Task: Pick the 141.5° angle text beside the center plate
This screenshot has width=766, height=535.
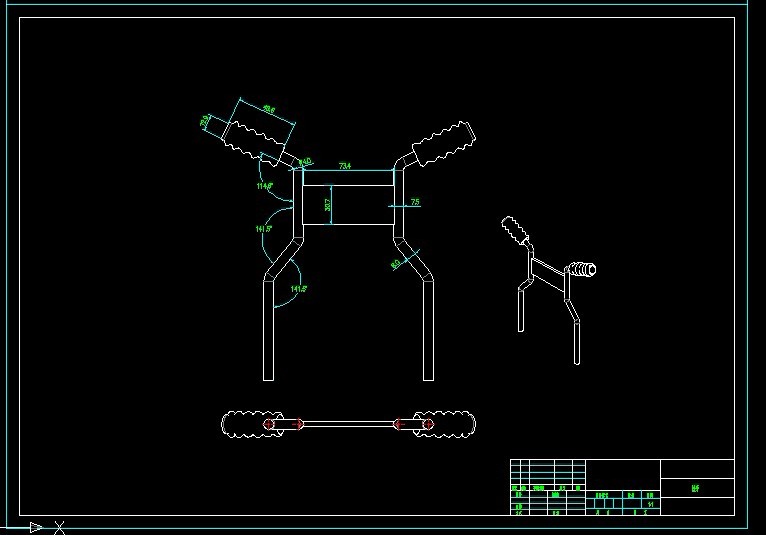Action: (264, 229)
